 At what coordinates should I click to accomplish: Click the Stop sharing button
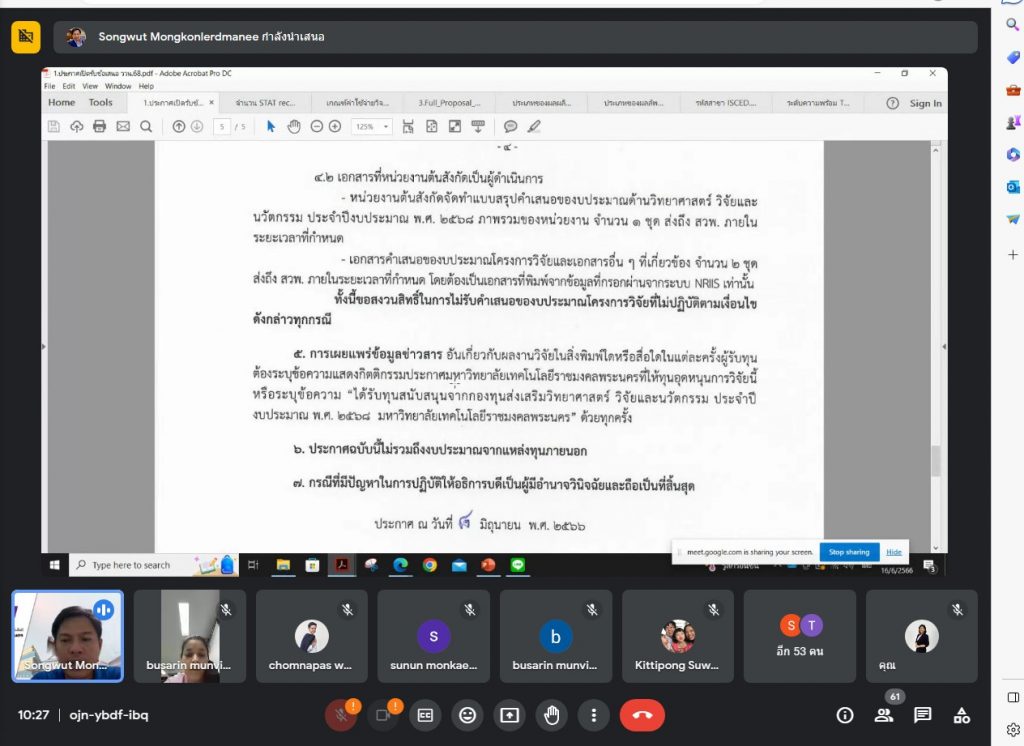pos(849,552)
